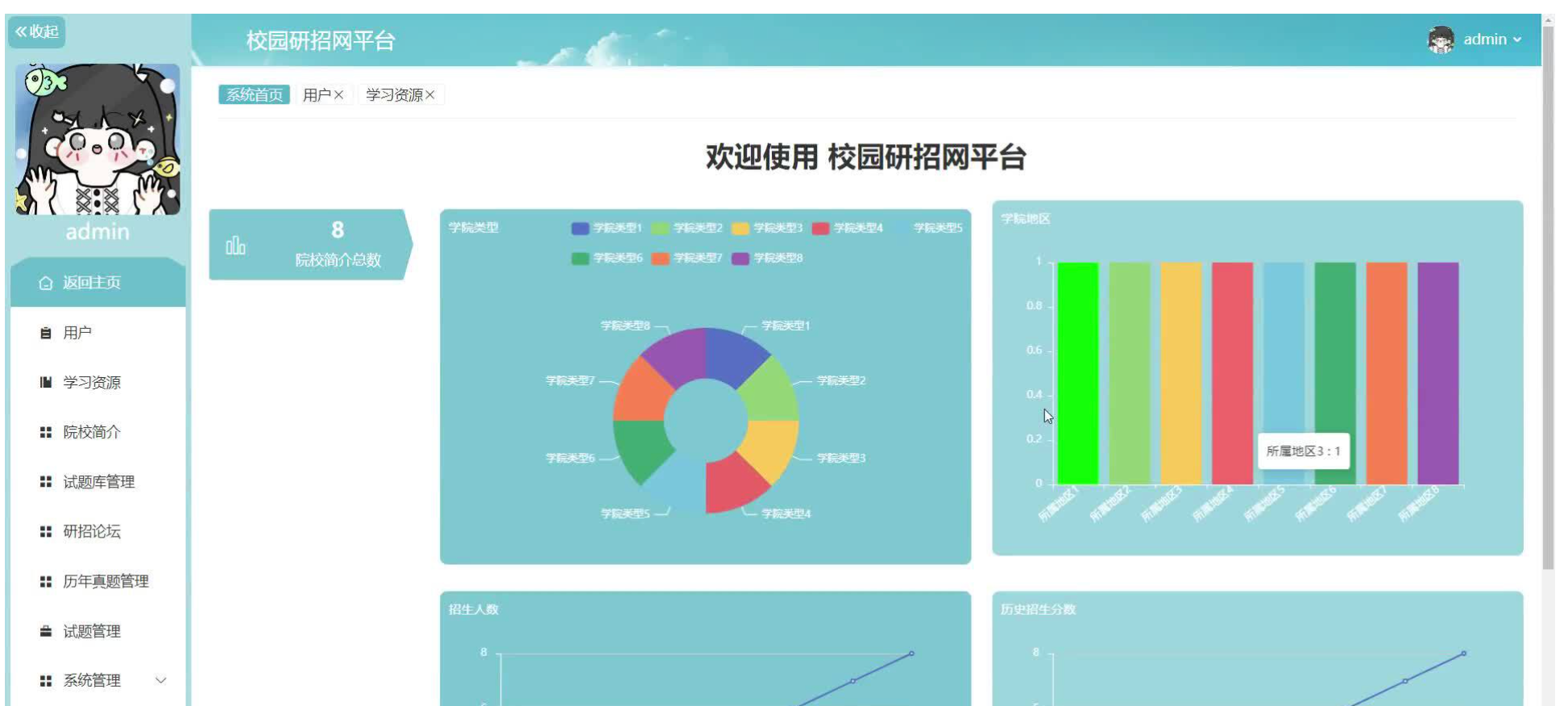1568x706 pixels.
Task: Click the clipboard icon next to 用户
Action: [46, 333]
